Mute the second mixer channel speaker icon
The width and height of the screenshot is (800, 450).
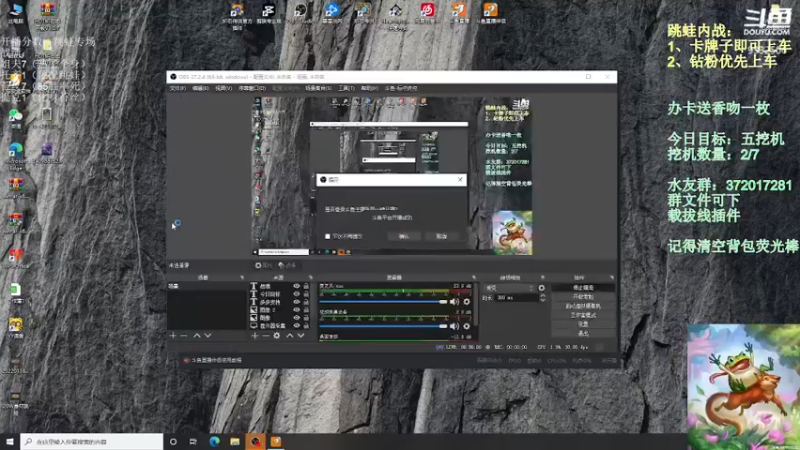[x=455, y=326]
